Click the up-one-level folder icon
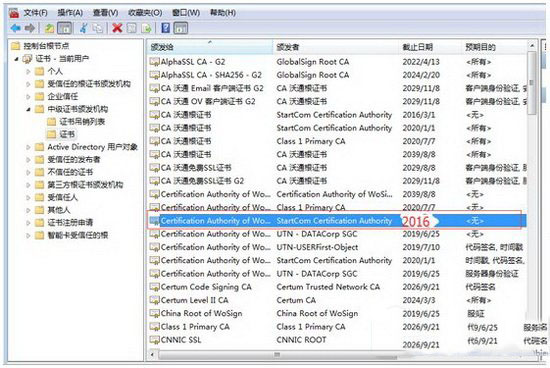The image size is (550, 368). click(x=49, y=28)
